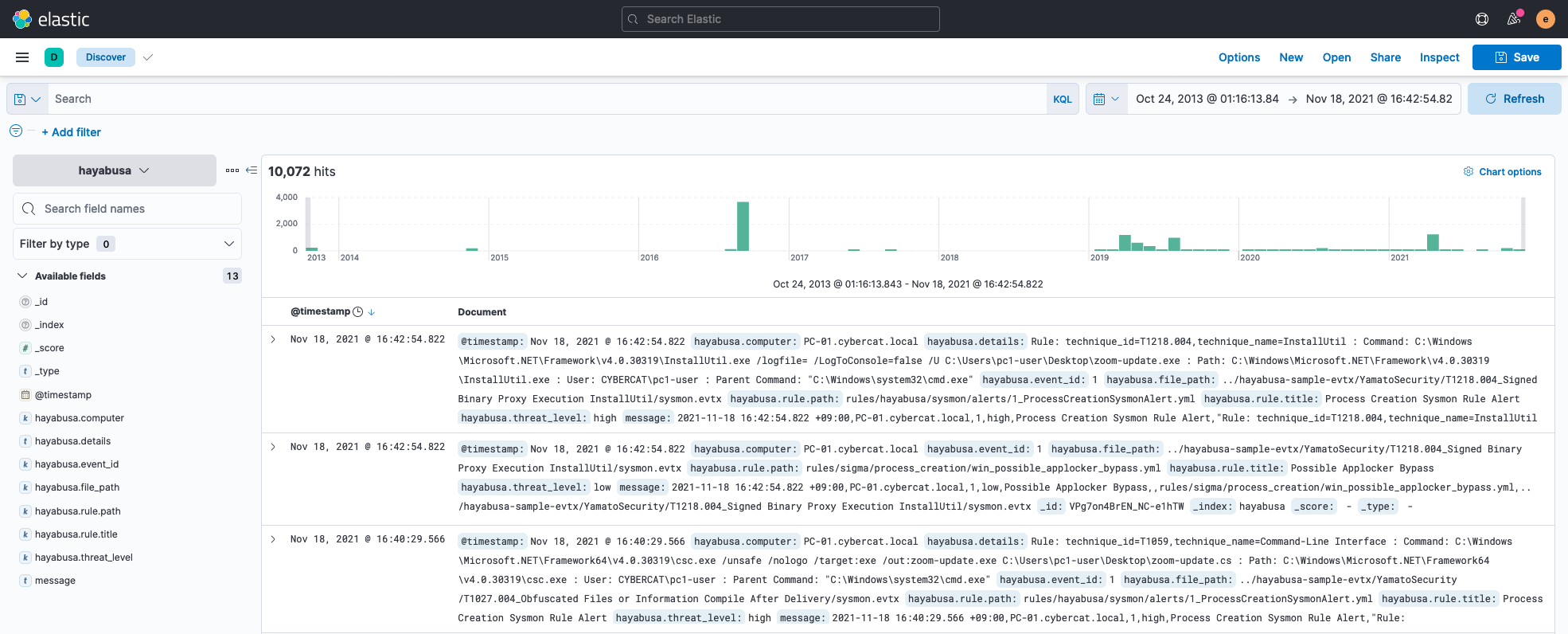Screen dimensions: 1568x634
Task: Click the Save button
Action: [1517, 57]
